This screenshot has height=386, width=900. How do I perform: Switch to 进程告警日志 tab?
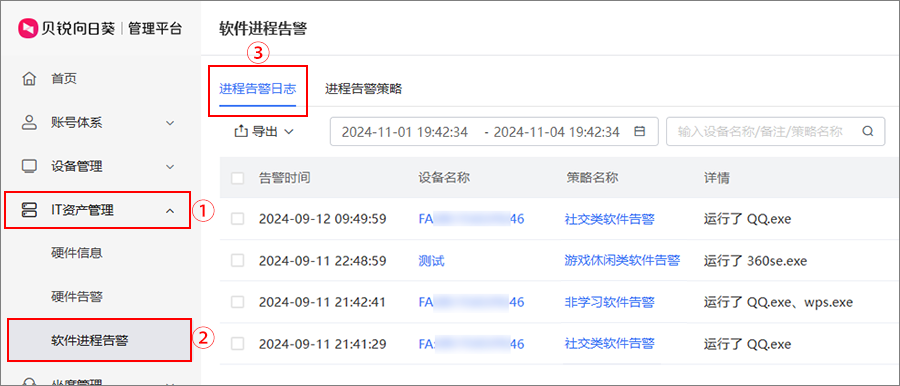[x=258, y=89]
